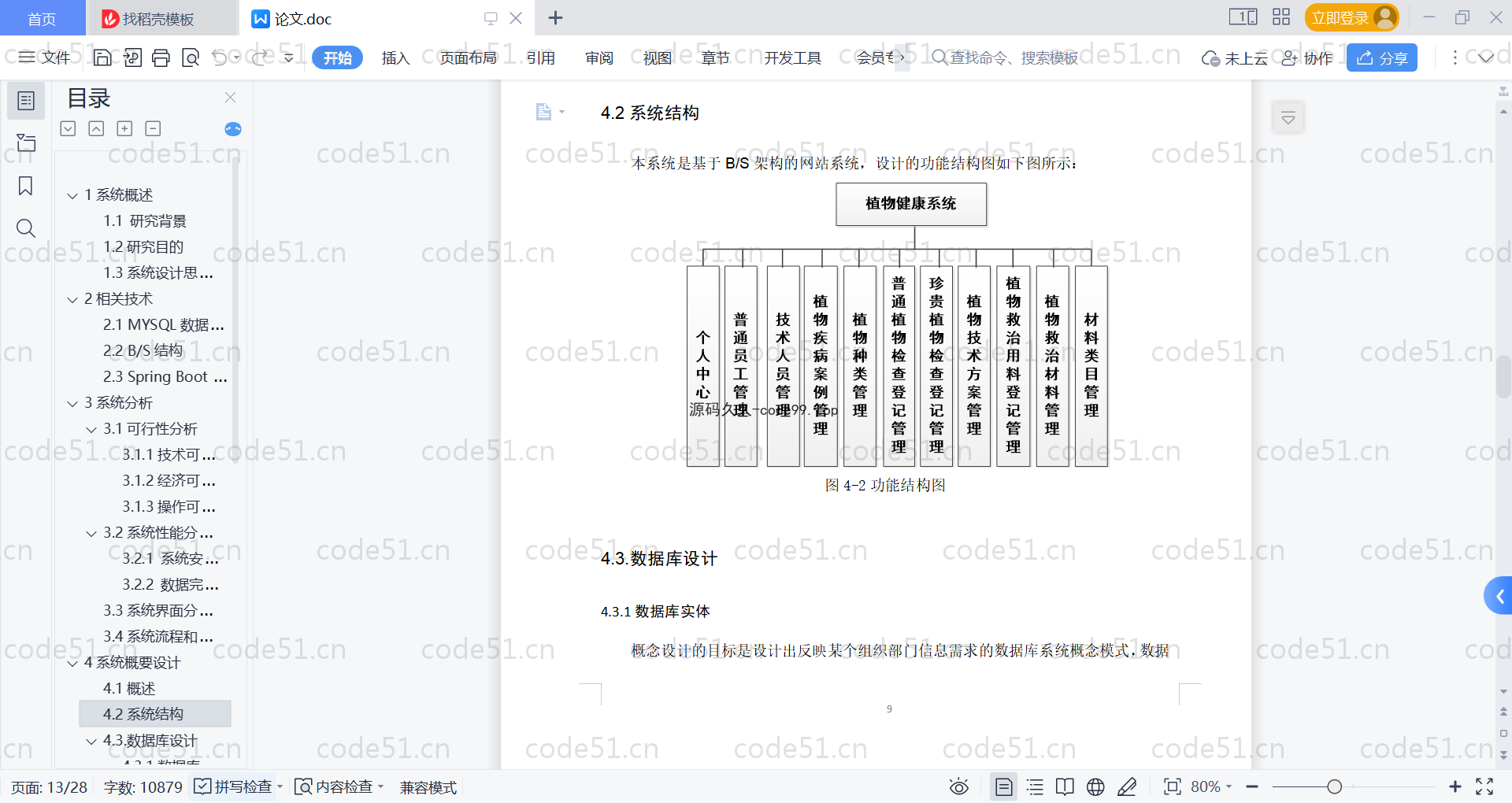This screenshot has height=803, width=1512.
Task: Collapse the 3.1 可行性分析 node
Action: click(91, 429)
